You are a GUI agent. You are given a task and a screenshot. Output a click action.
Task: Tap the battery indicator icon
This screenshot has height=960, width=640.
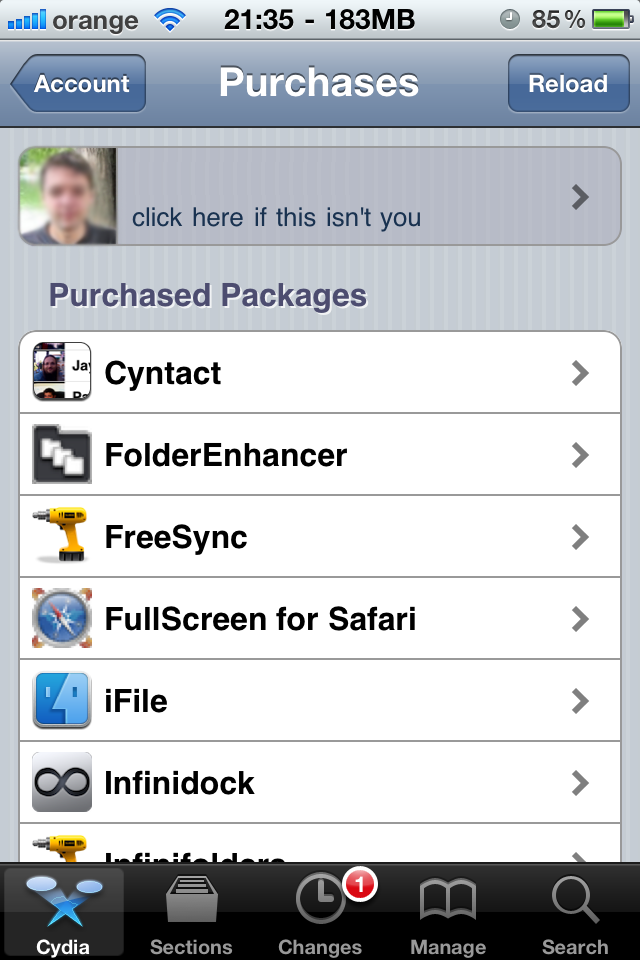click(x=612, y=20)
